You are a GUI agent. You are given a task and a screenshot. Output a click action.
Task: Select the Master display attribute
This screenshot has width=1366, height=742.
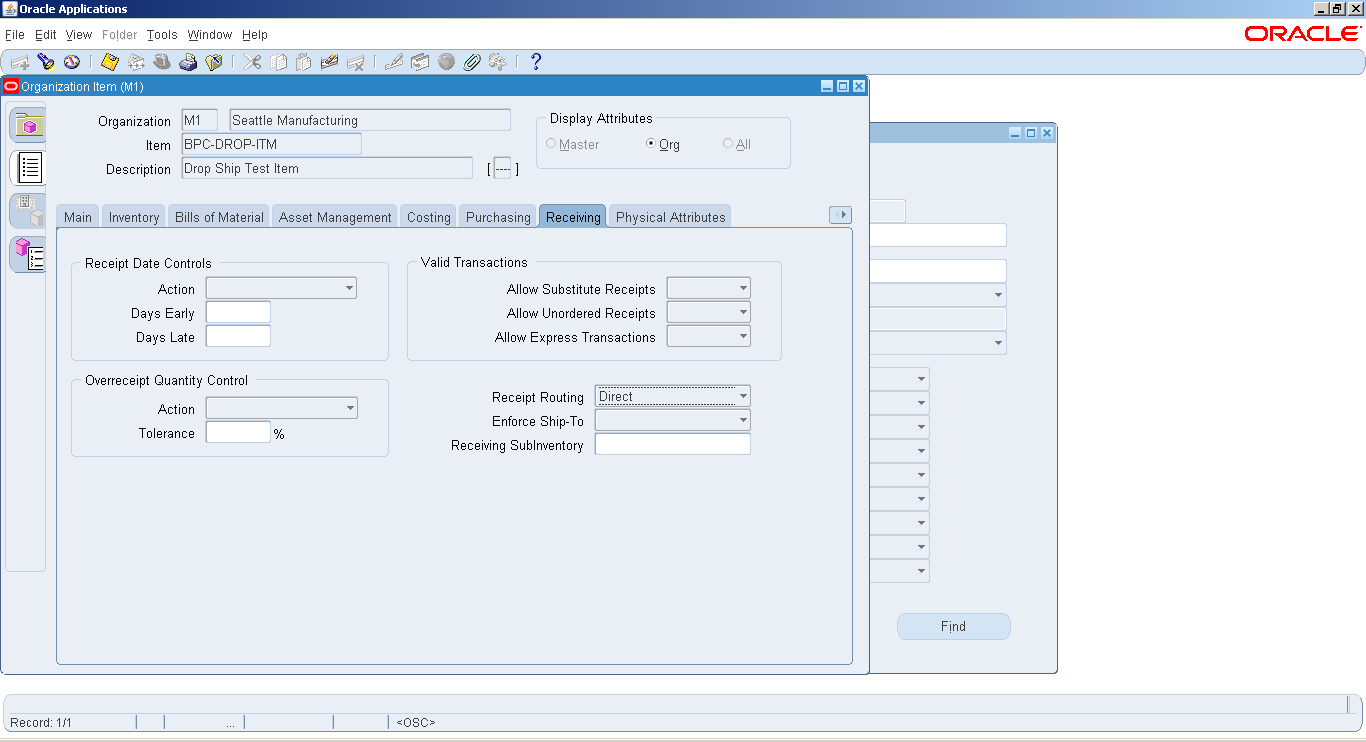click(550, 143)
